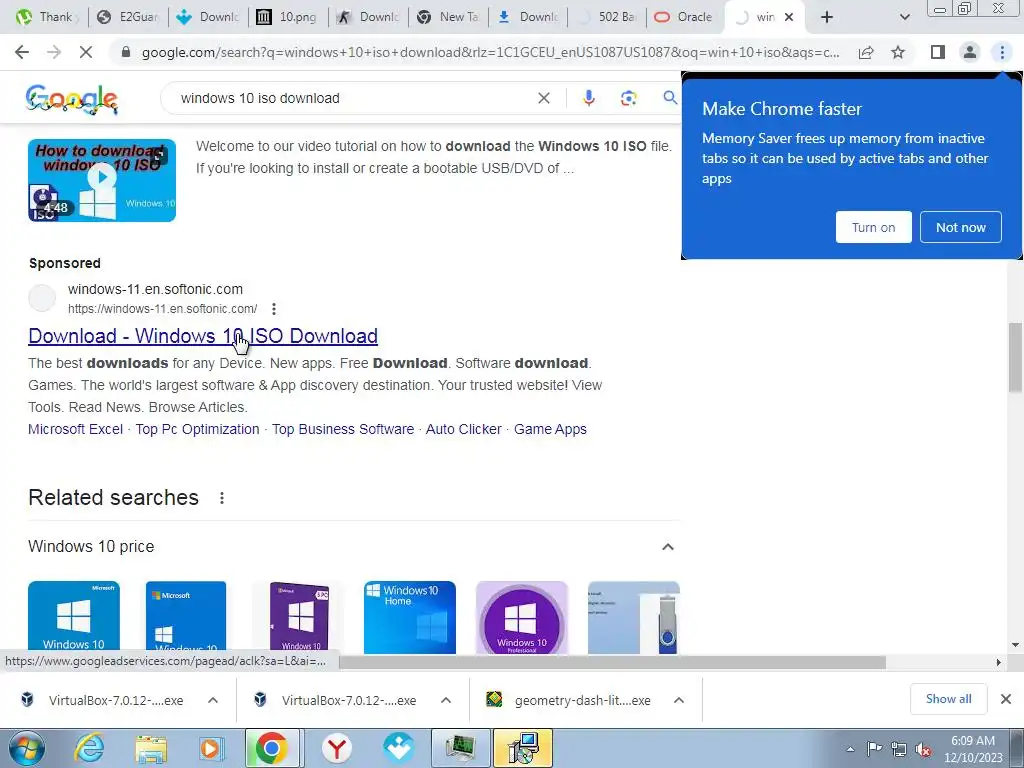Open Top Business Software sitelink
Screen dimensions: 1024x768
click(x=343, y=429)
